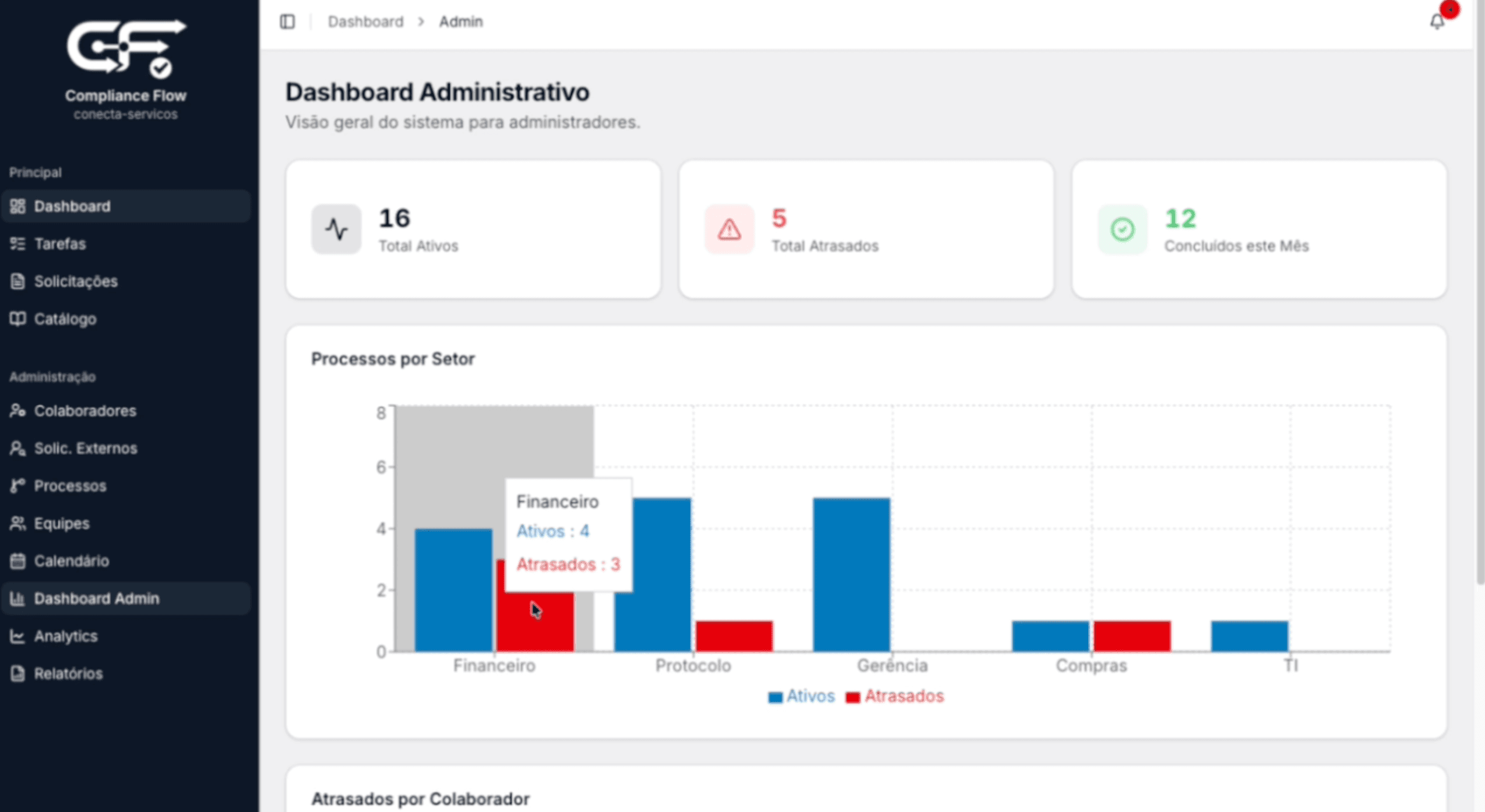The image size is (1485, 812).
Task: Click the warning triangle icon on Total Atrasados
Action: point(729,229)
